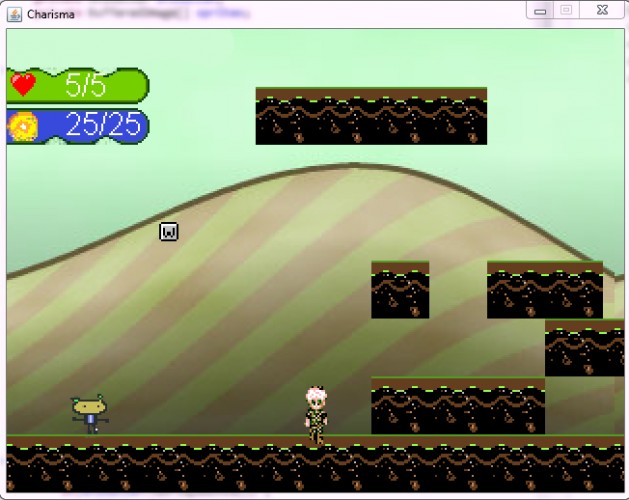This screenshot has height=500, width=629.
Task: Click the small square dirt block
Action: click(400, 289)
